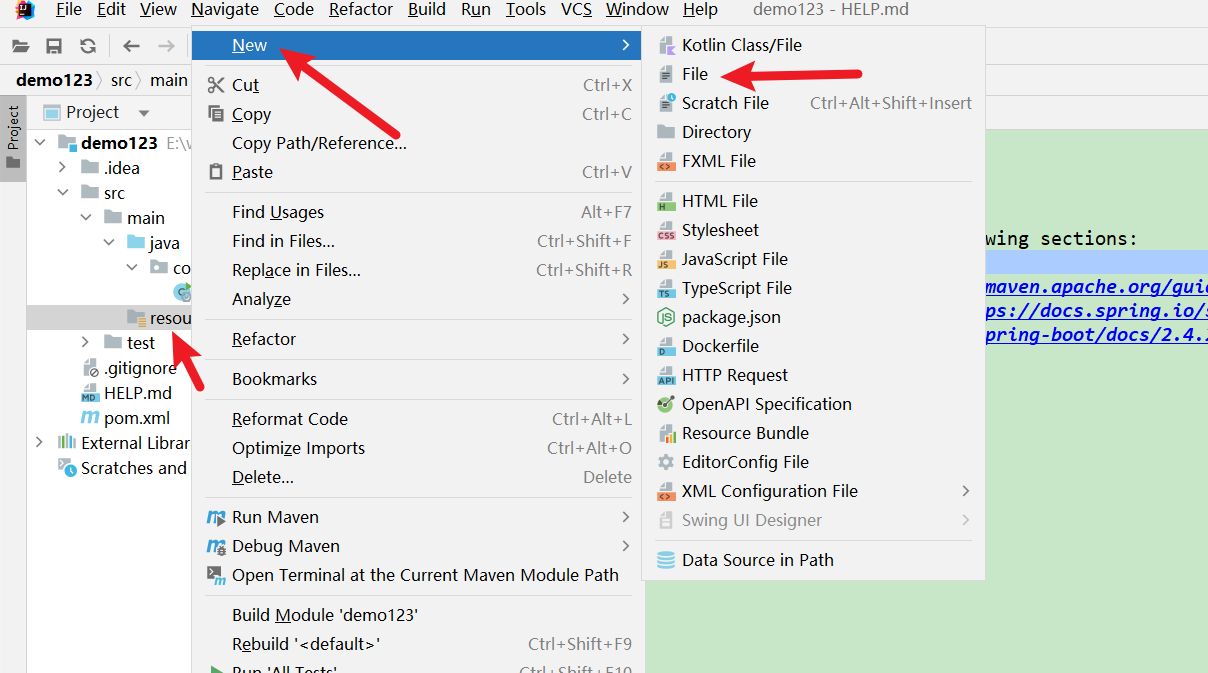Collapse the java folder

(109, 243)
